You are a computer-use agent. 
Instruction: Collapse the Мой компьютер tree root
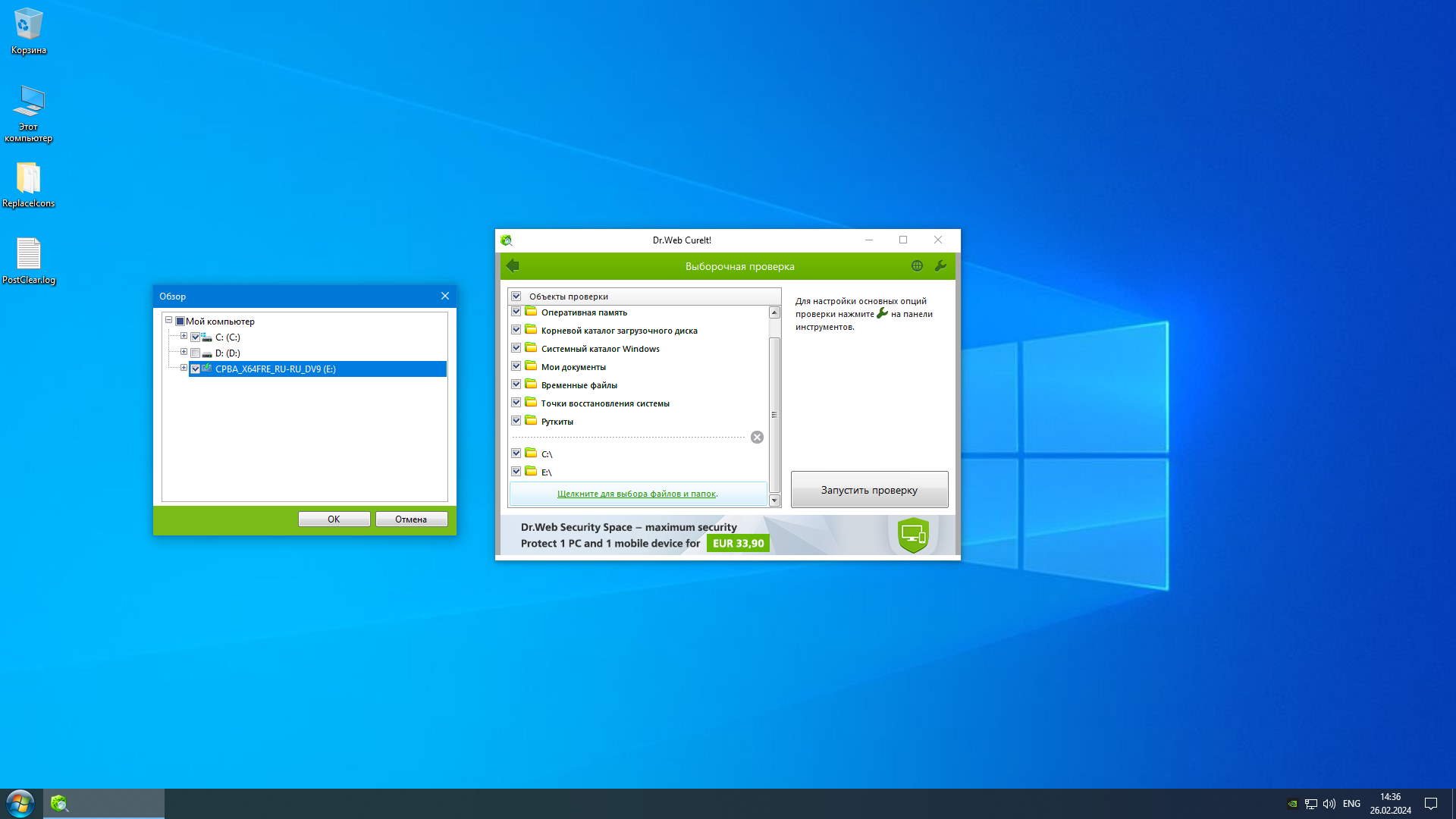(168, 320)
